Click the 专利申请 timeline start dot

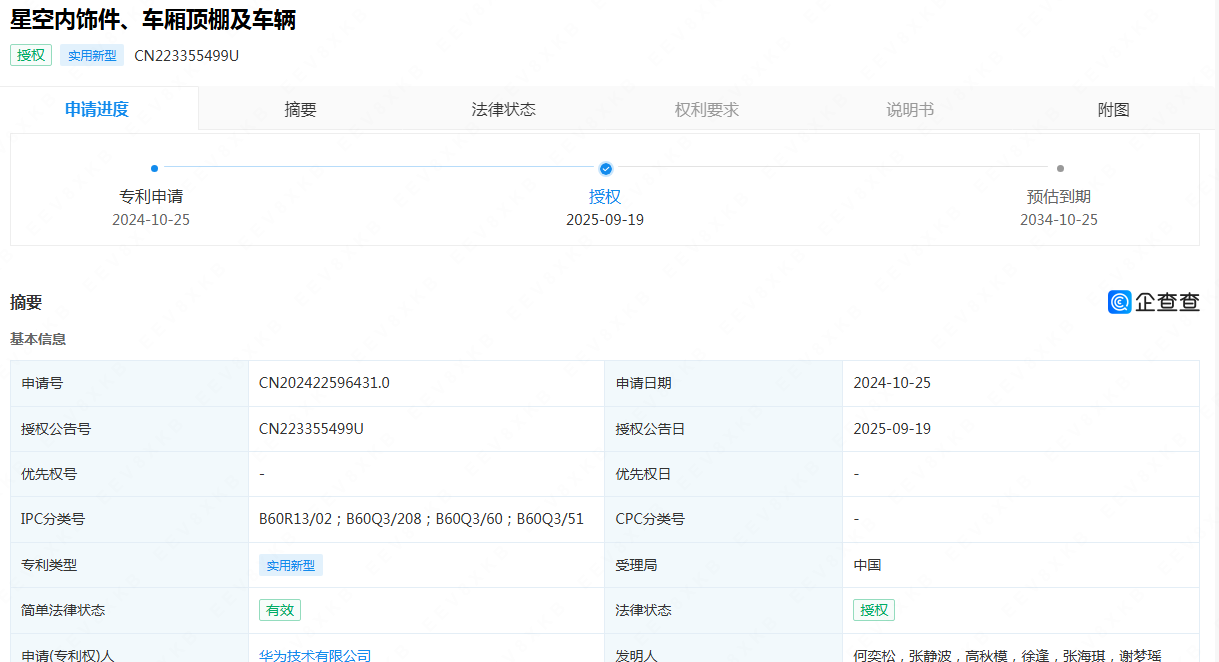[154, 169]
